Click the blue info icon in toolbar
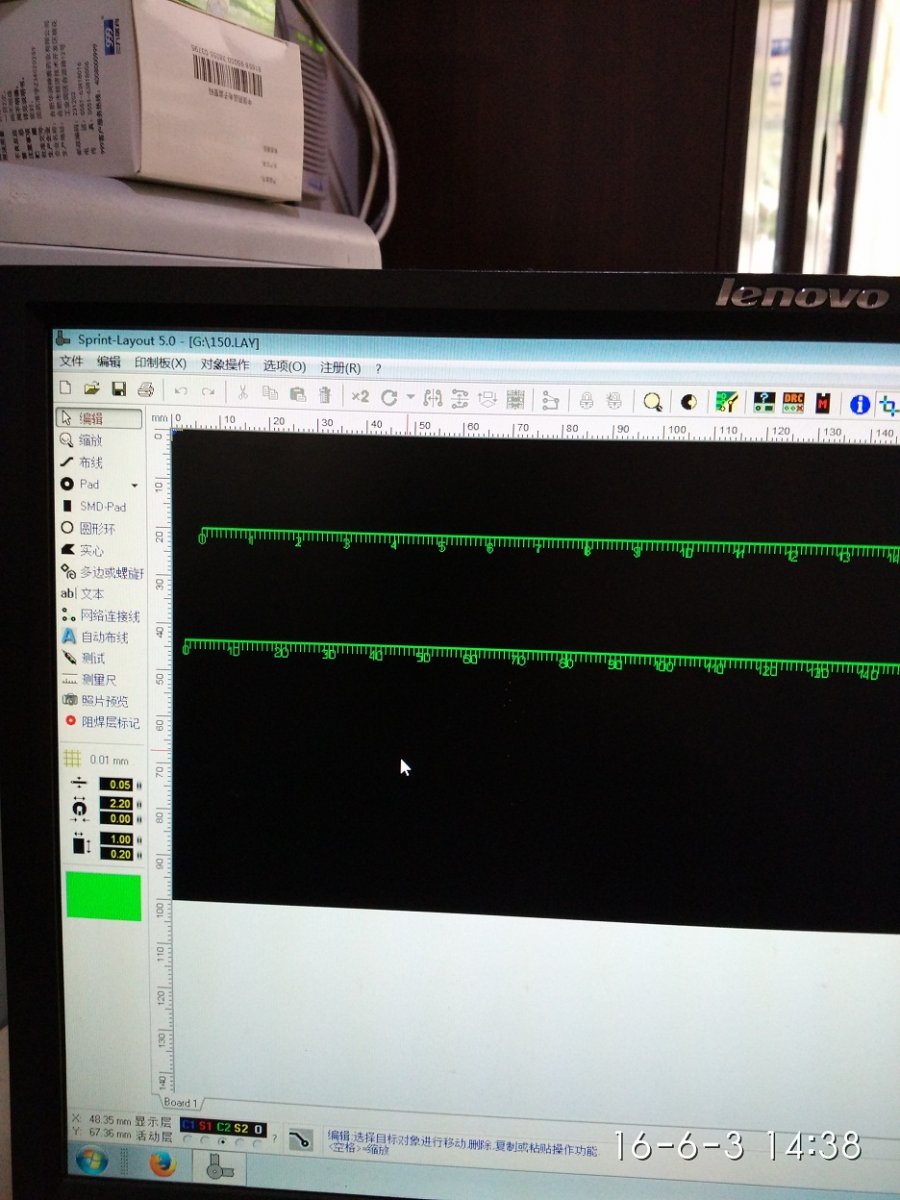 [x=858, y=404]
